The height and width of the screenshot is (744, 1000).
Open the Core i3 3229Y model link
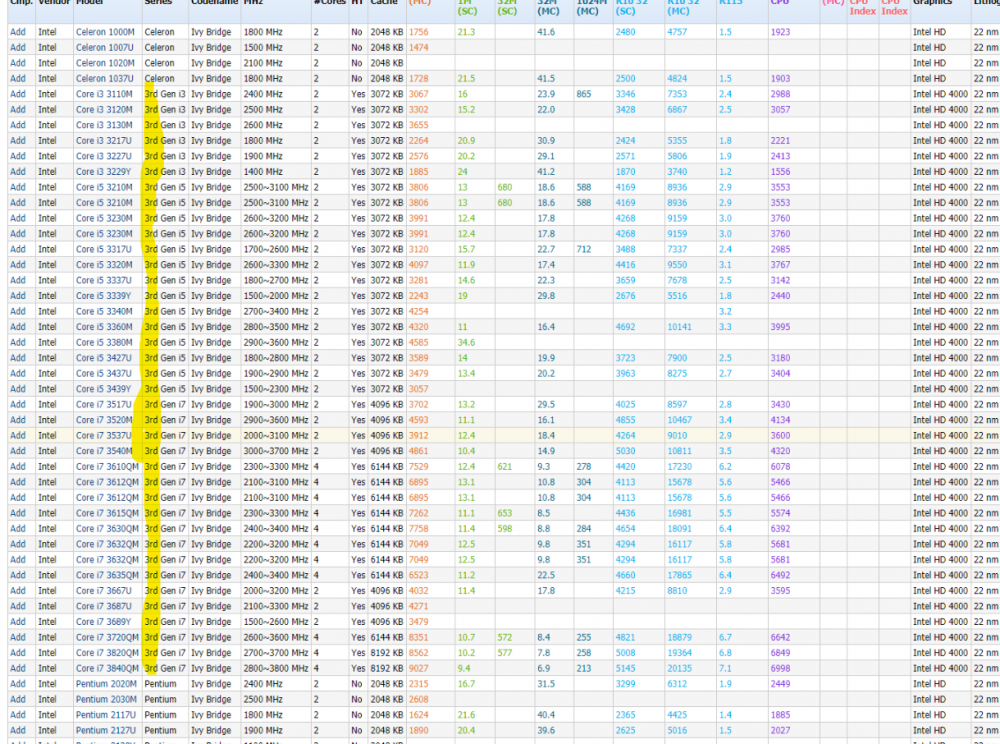(x=104, y=171)
